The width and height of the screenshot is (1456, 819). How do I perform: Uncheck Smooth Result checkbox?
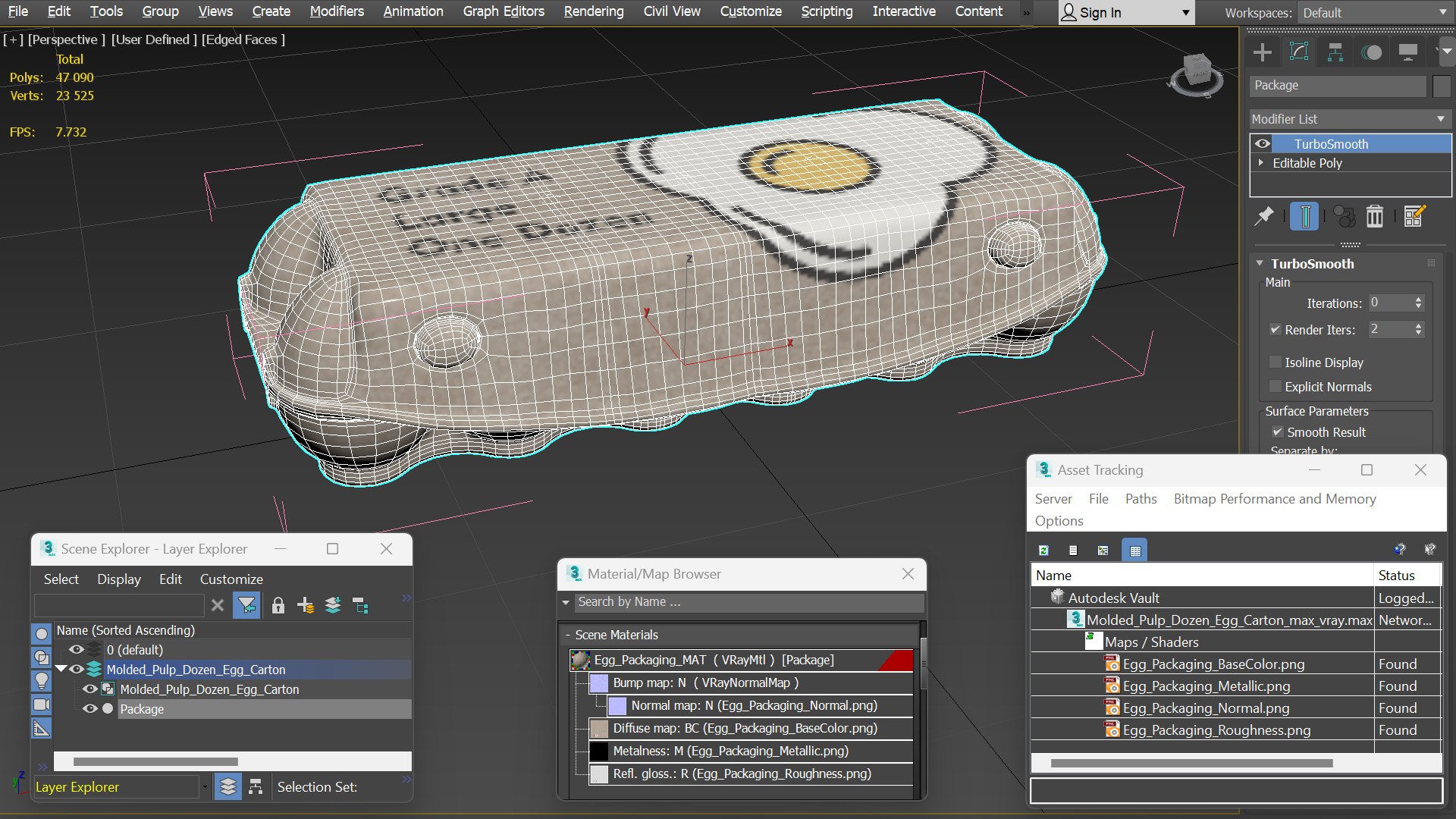click(1278, 432)
